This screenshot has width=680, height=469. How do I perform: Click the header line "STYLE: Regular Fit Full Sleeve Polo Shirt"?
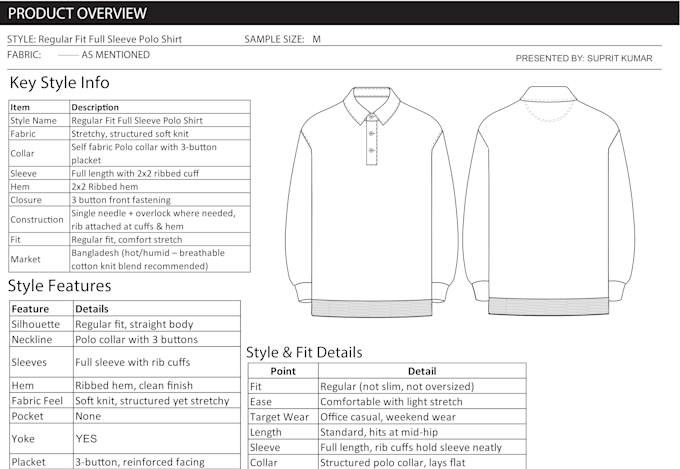95,39
